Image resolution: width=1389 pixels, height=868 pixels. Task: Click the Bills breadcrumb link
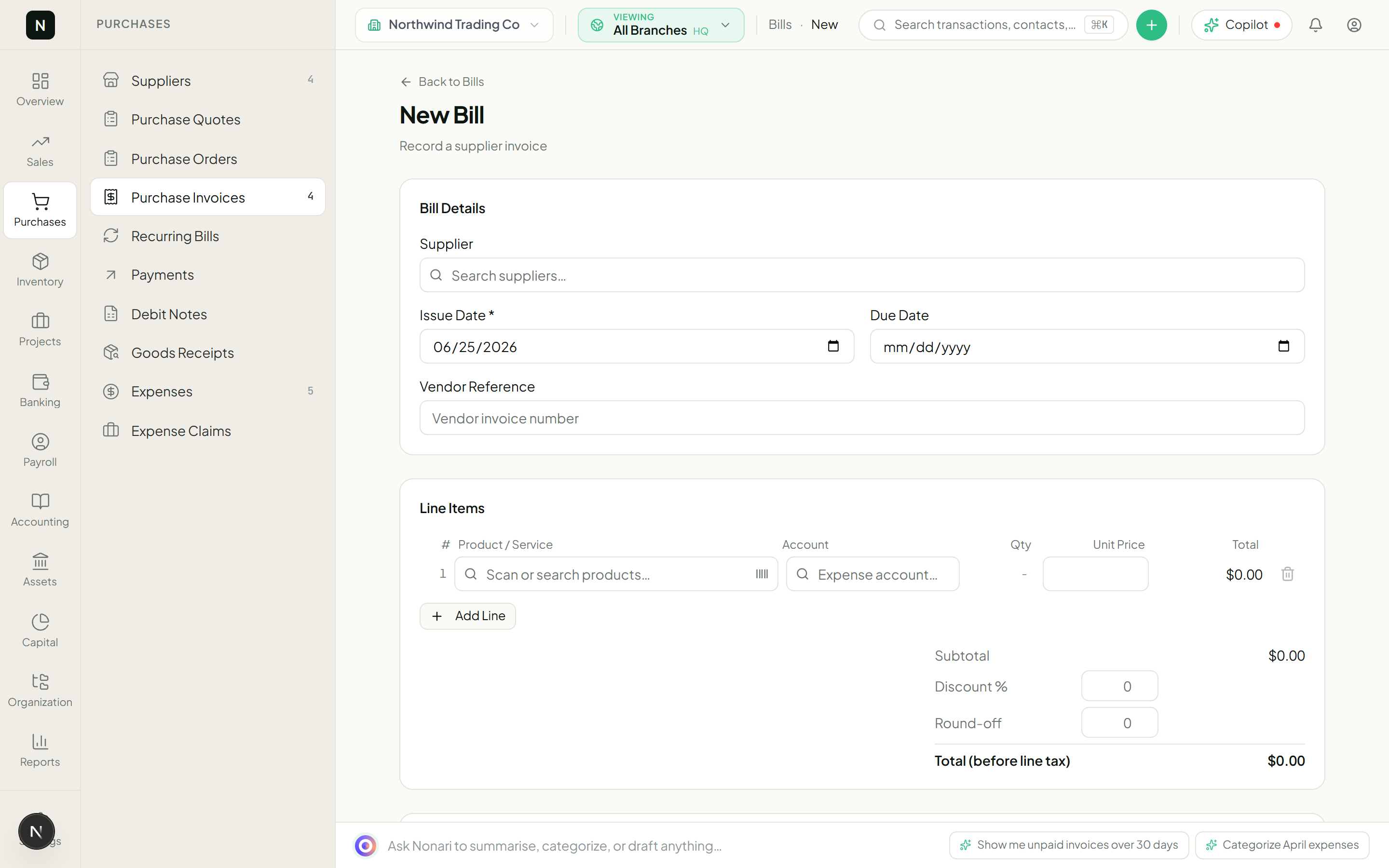[x=779, y=25]
